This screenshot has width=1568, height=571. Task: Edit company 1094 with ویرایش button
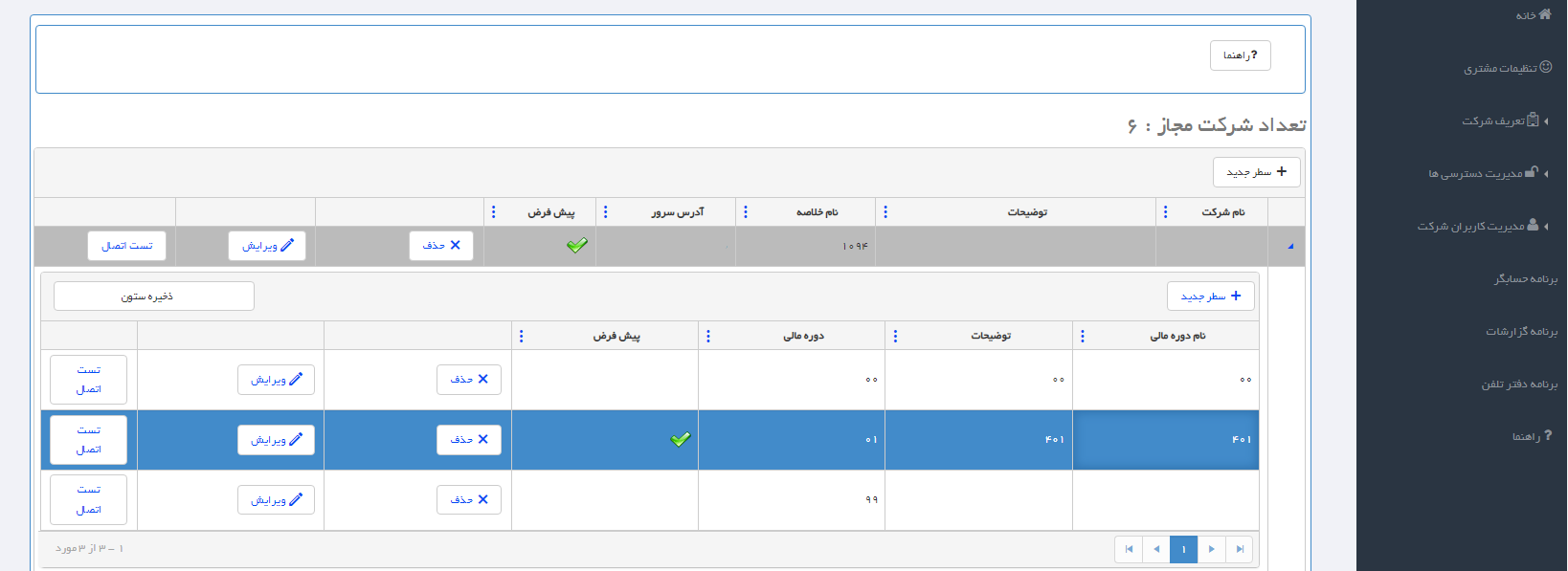267,246
